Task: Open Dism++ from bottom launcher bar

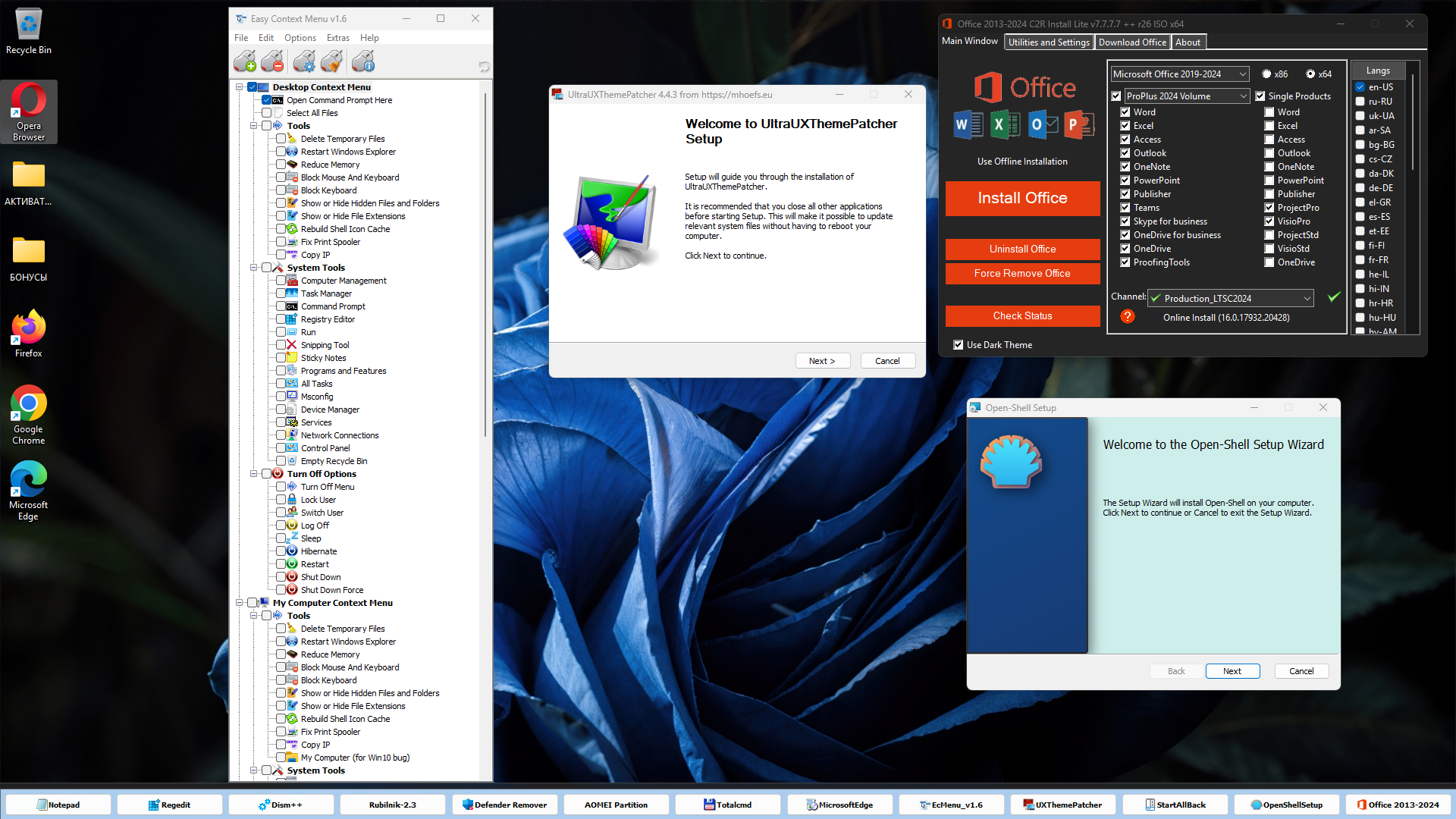Action: coord(281,805)
